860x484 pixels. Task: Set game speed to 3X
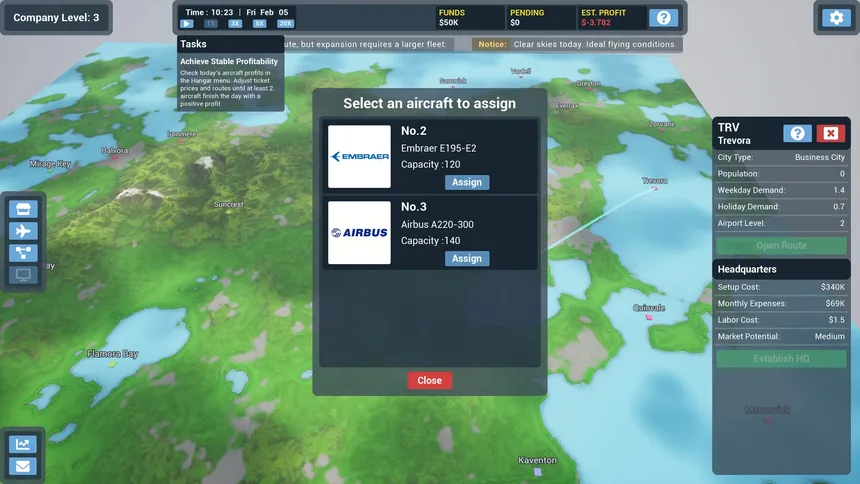(235, 24)
